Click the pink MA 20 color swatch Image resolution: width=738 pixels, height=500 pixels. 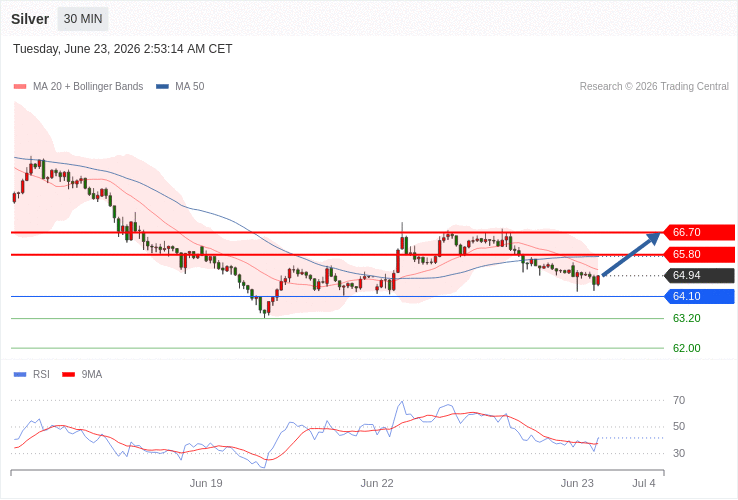[20, 87]
